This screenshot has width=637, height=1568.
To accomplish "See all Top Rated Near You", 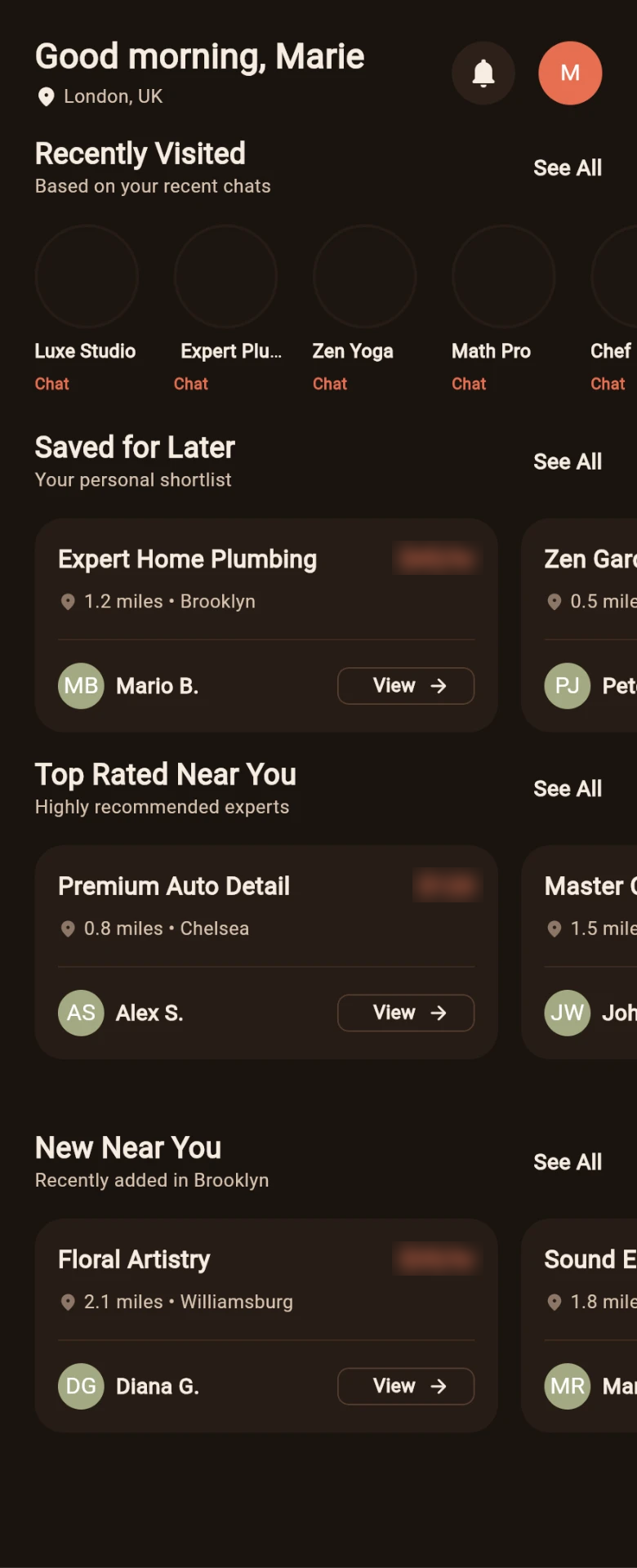I will click(568, 789).
